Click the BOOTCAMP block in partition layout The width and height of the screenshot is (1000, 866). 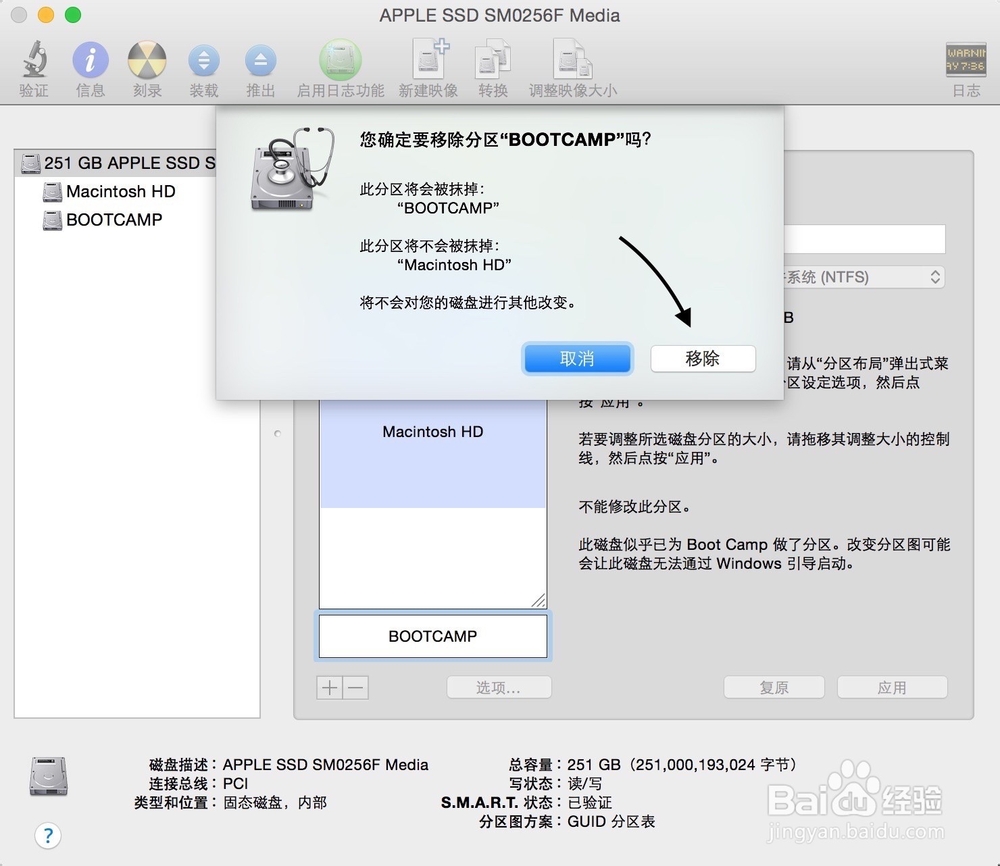[x=432, y=636]
